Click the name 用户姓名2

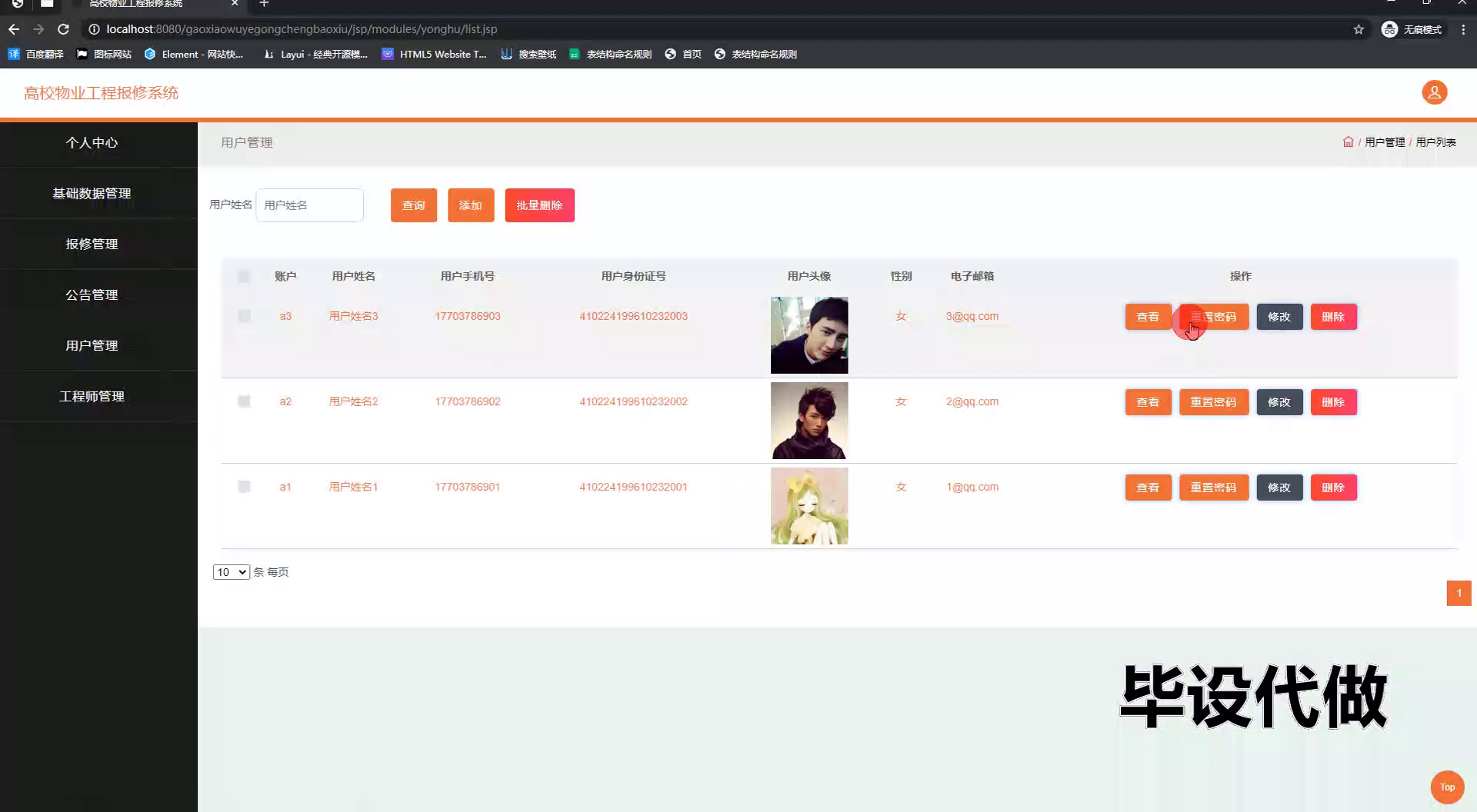pyautogui.click(x=353, y=401)
